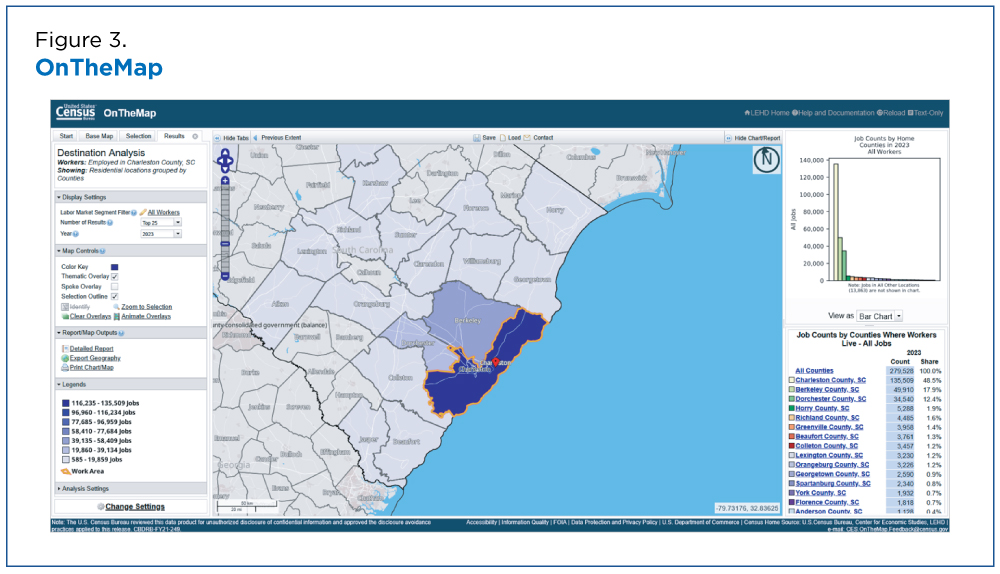Image resolution: width=1000 pixels, height=574 pixels.
Task: Click the Census Bureau logo
Action: (x=75, y=112)
